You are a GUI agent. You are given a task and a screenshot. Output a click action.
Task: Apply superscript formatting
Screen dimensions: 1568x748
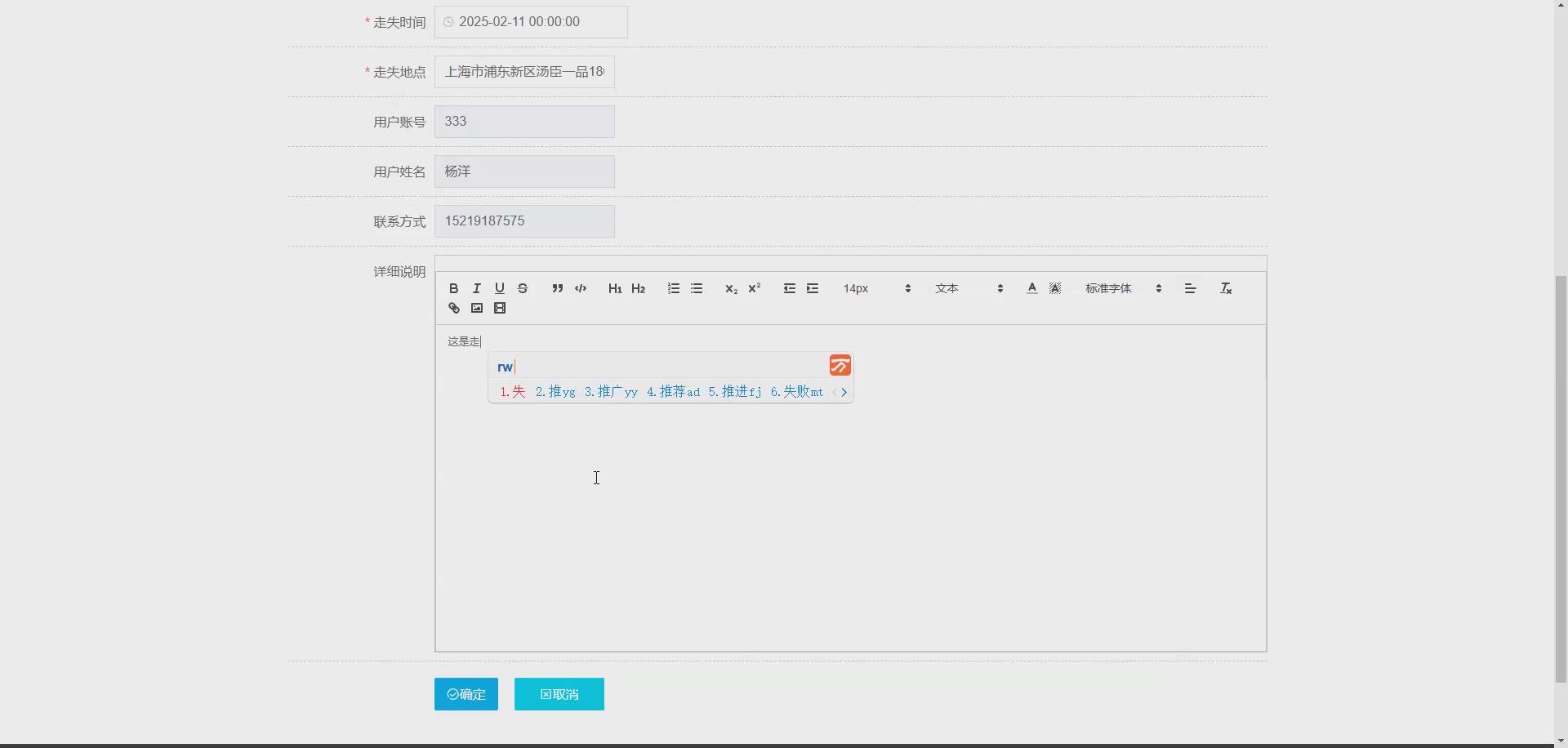[x=754, y=287]
